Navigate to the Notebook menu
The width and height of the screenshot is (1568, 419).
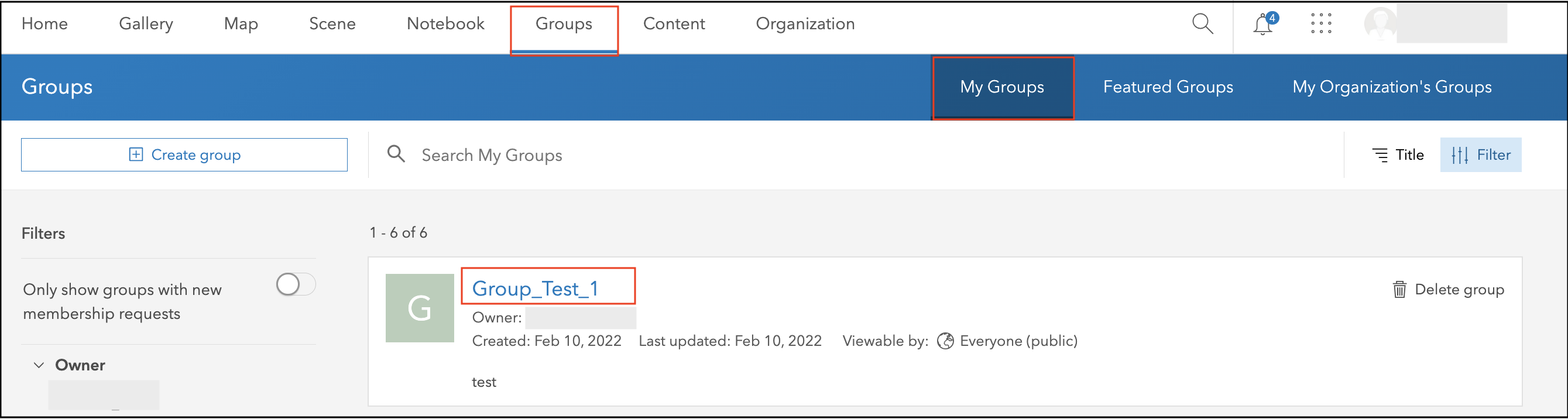click(445, 24)
